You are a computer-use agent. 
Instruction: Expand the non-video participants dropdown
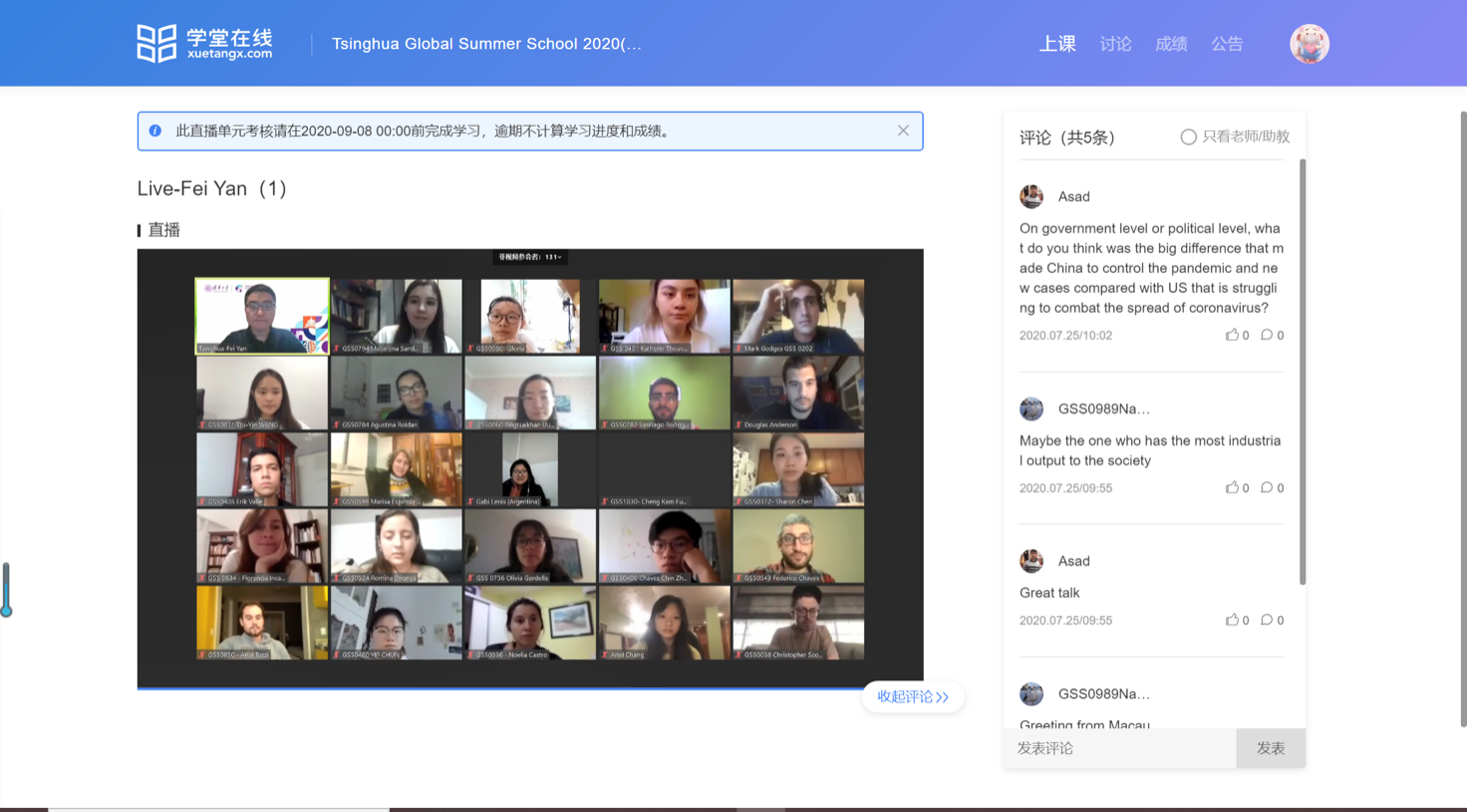(x=530, y=257)
